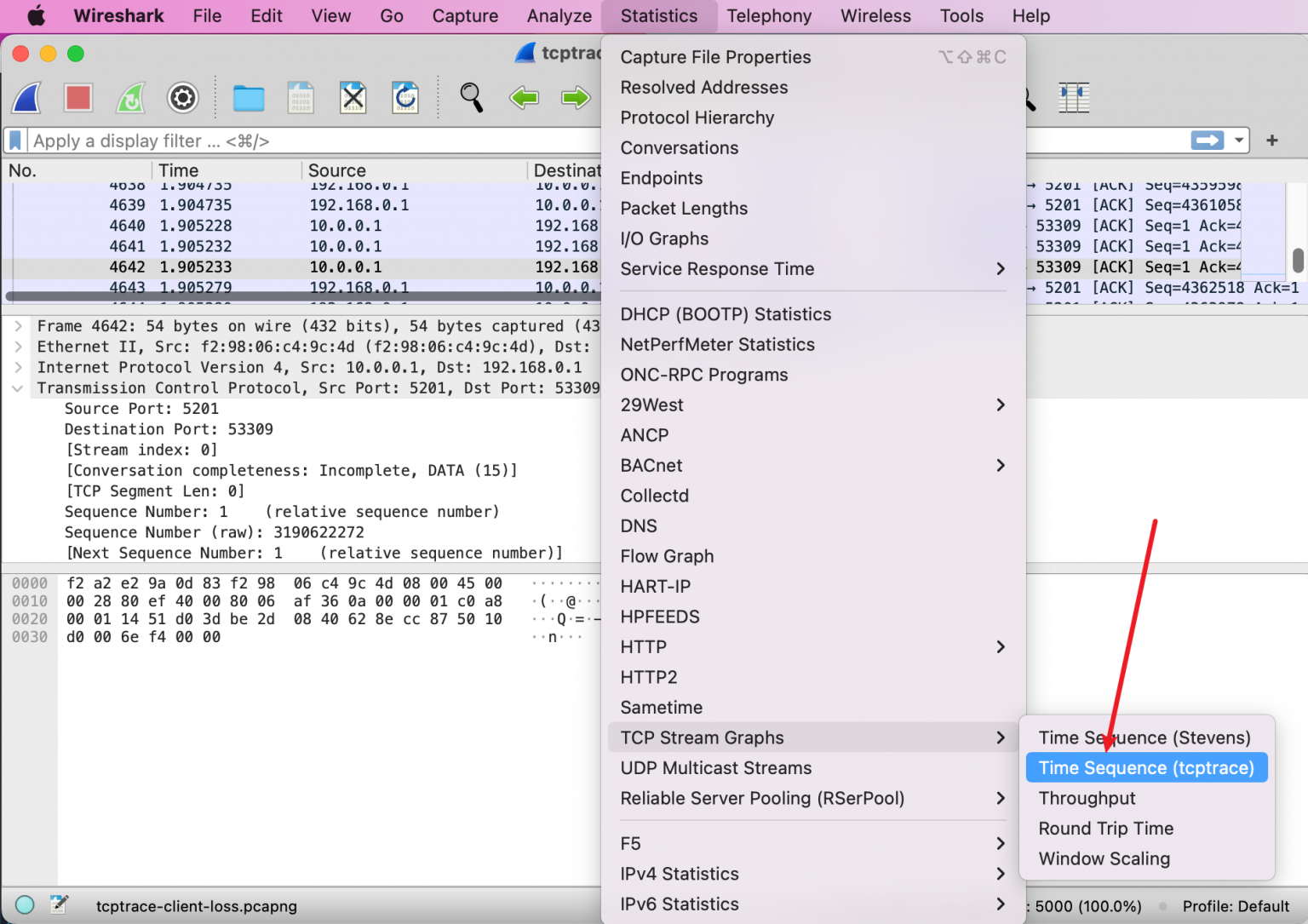Go to next packet with green right arrow
This screenshot has width=1308, height=924.
[x=577, y=98]
